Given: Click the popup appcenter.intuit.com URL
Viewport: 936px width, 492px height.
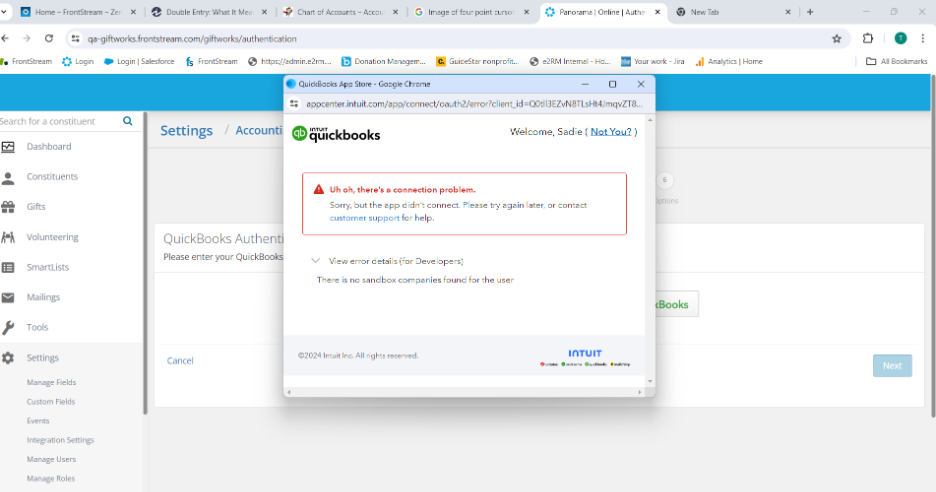Looking at the screenshot, I should click(474, 103).
